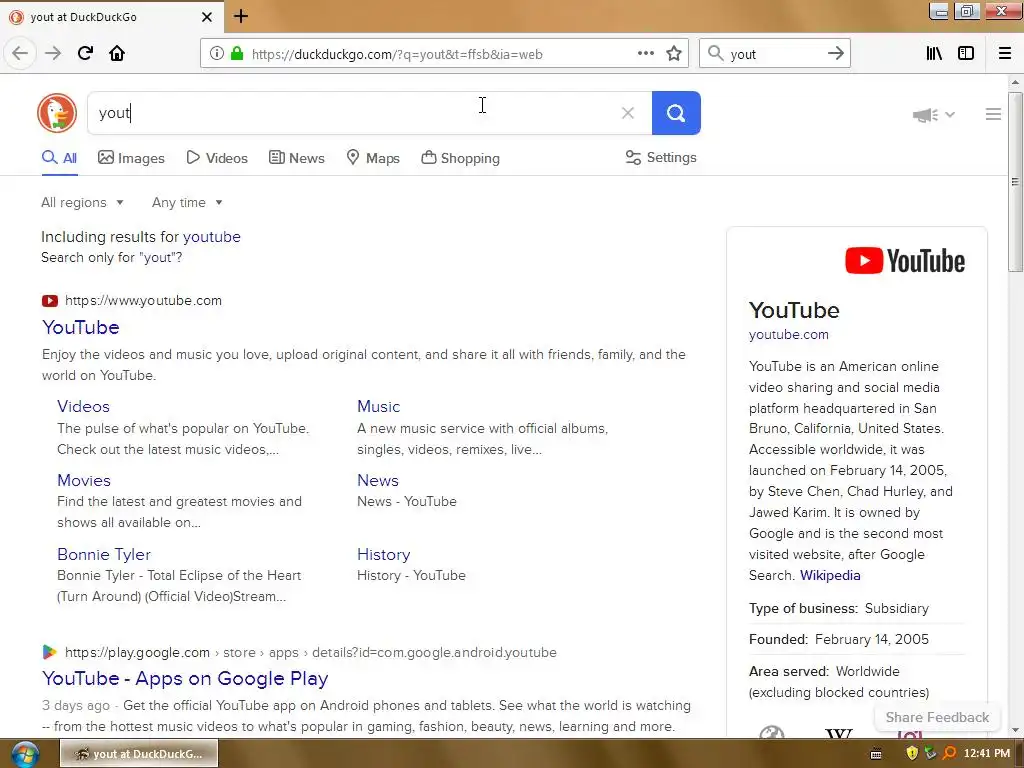Screen dimensions: 1024x768
Task: Click the yellow shield tray icon
Action: pos(912,754)
